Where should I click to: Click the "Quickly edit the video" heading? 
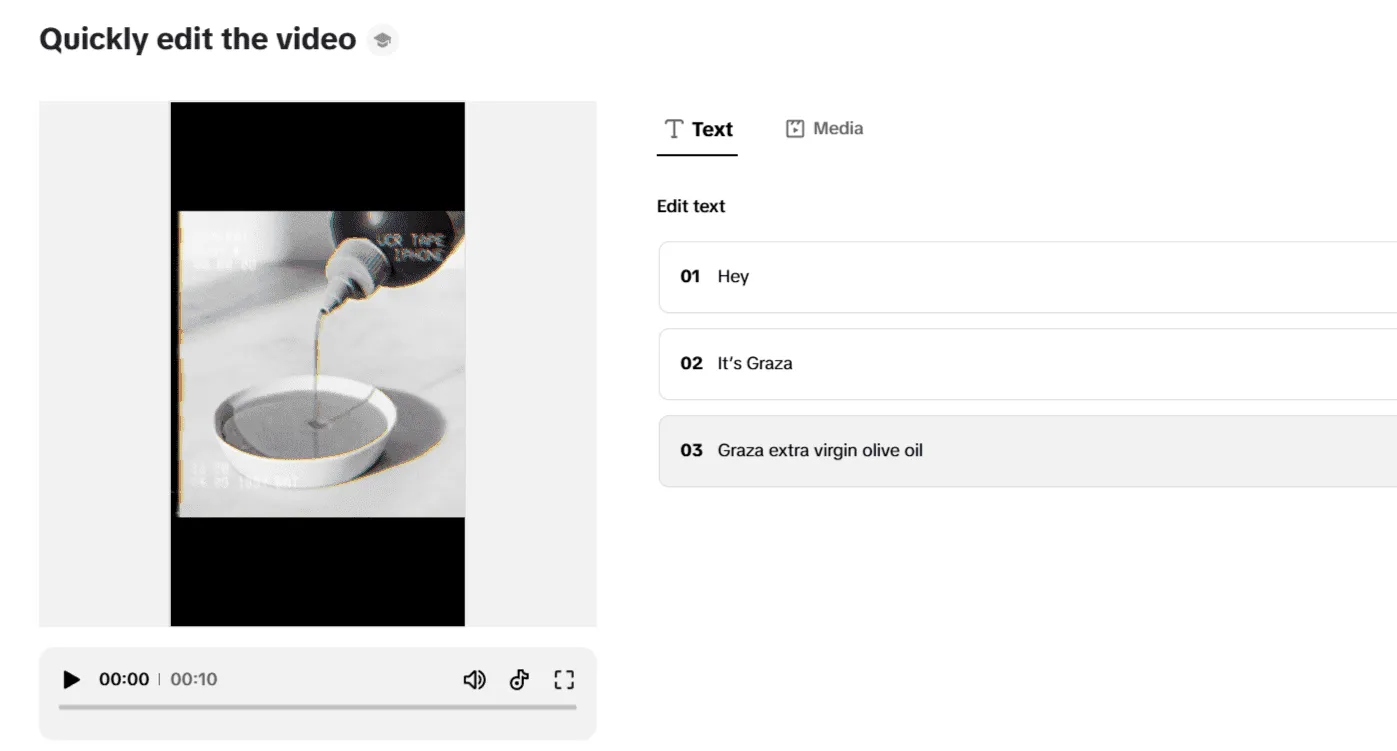click(198, 39)
